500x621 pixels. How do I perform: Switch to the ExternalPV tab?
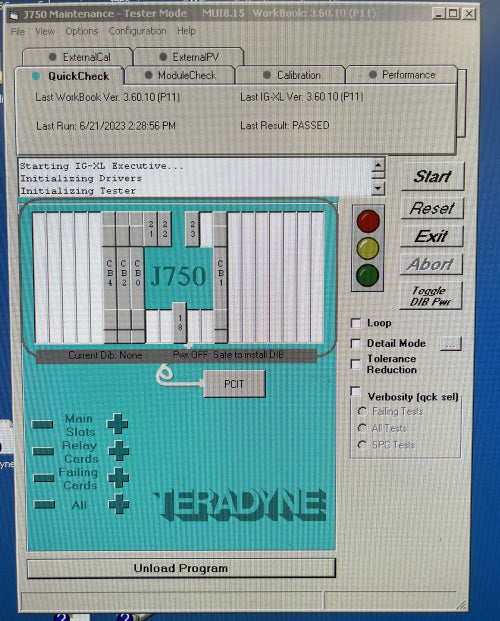pos(189,57)
